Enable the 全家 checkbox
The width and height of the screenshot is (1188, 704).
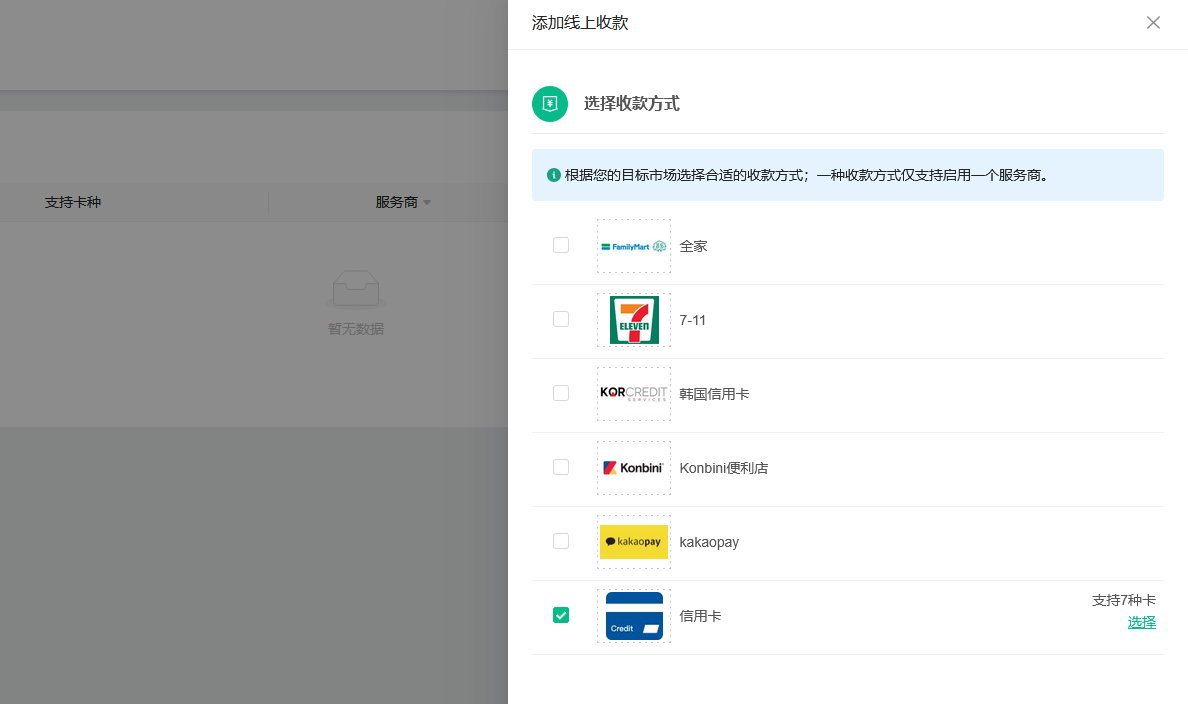tap(561, 245)
